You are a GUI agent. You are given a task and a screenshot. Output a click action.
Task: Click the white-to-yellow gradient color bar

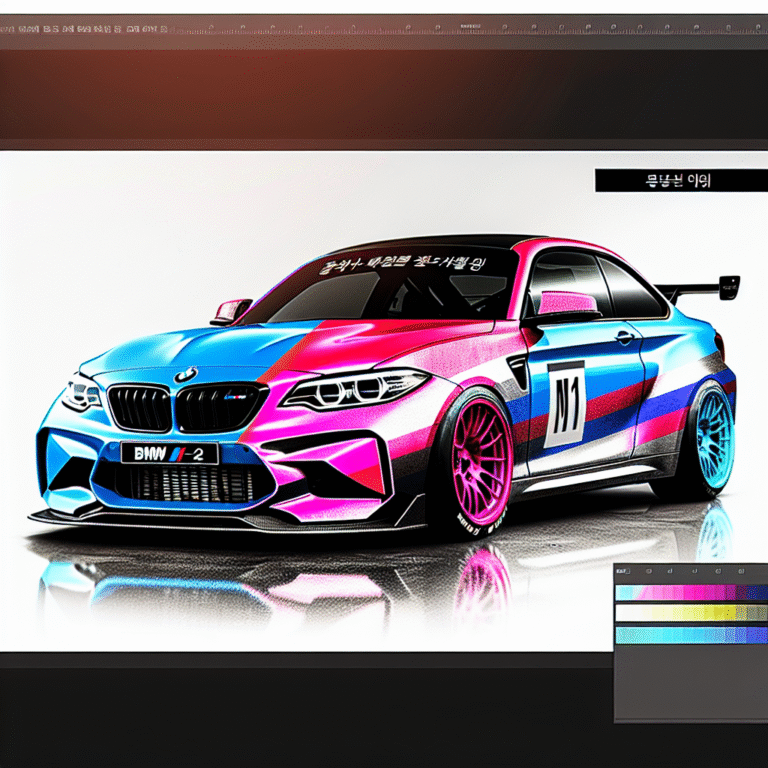[691, 613]
